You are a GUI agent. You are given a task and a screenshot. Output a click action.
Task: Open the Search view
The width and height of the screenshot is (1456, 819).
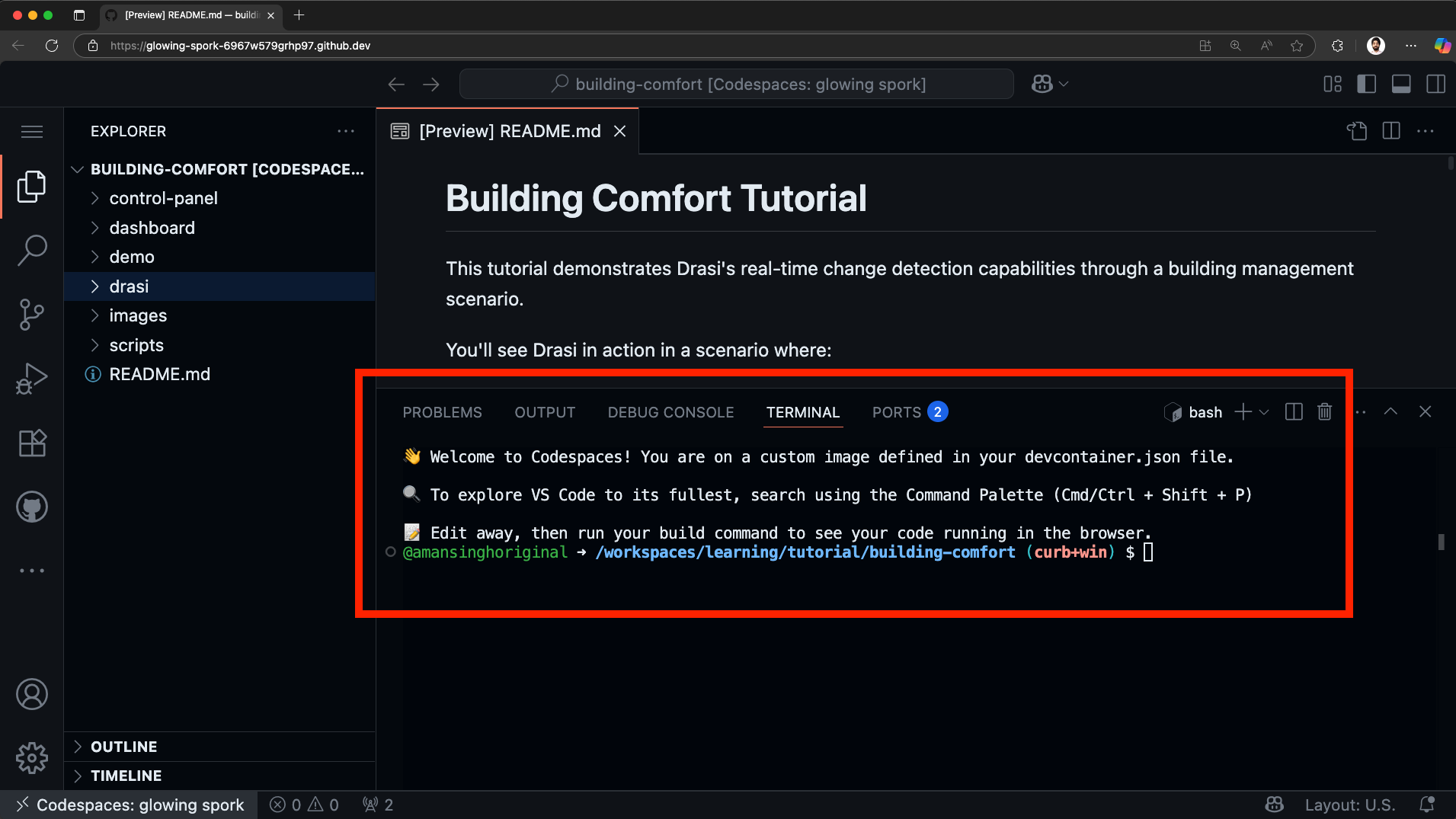32,250
